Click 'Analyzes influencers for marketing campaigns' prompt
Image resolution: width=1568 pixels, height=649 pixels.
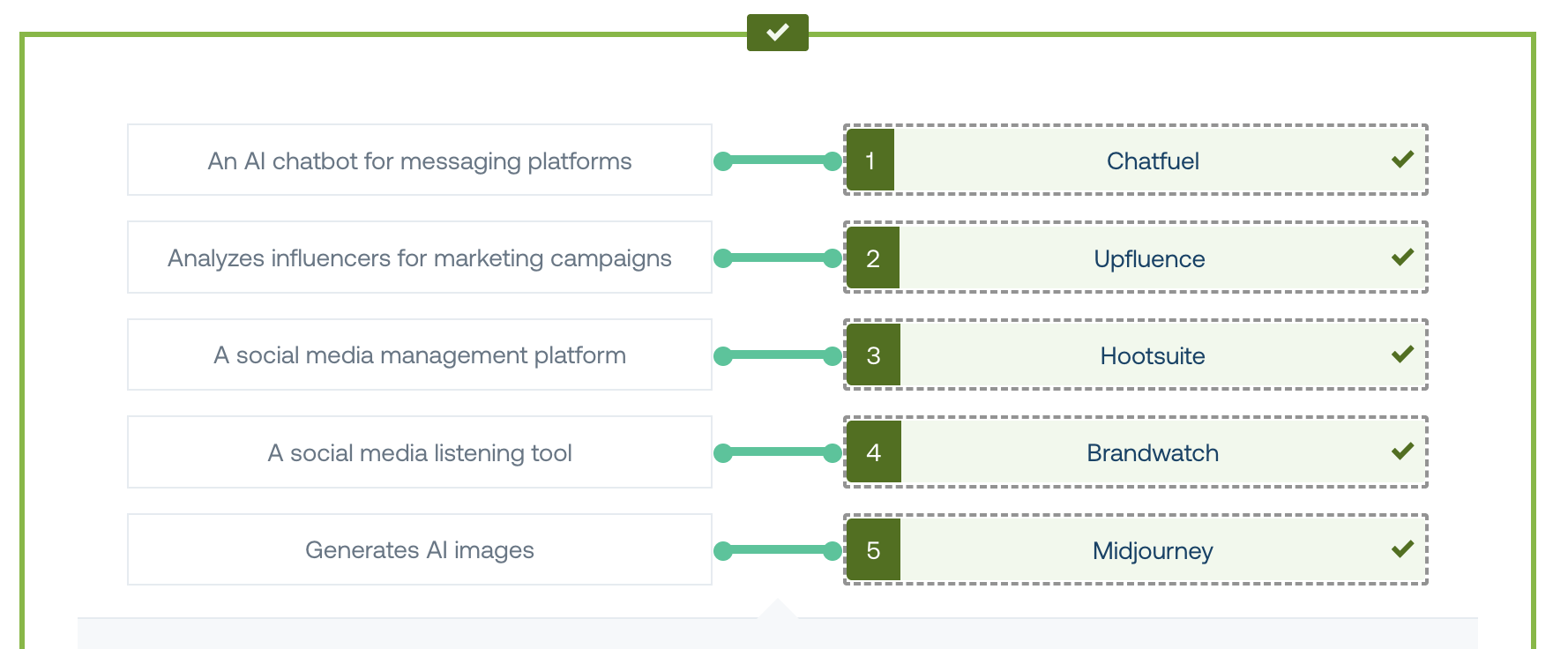[420, 257]
